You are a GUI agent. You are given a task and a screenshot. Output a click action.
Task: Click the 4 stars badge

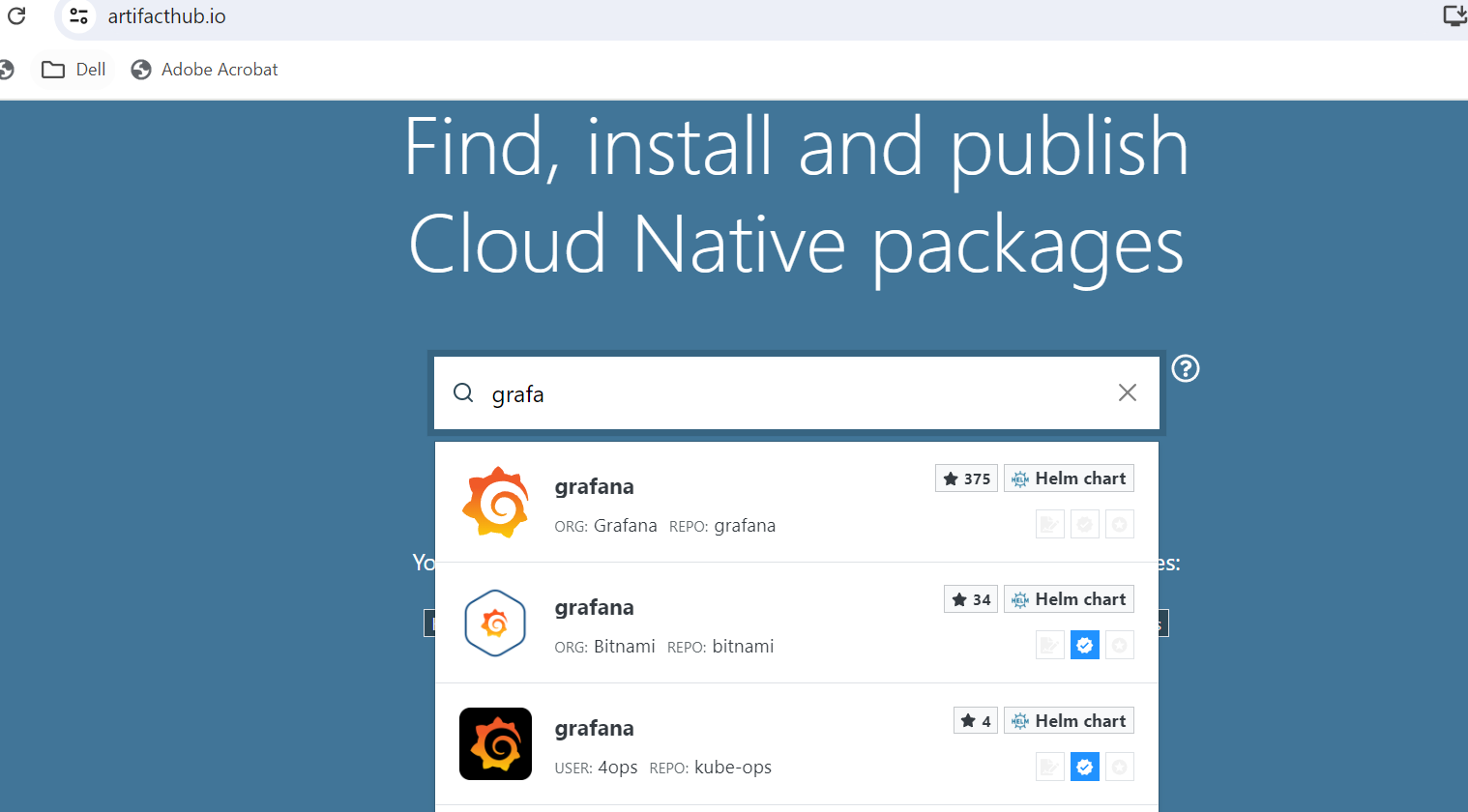coord(976,721)
